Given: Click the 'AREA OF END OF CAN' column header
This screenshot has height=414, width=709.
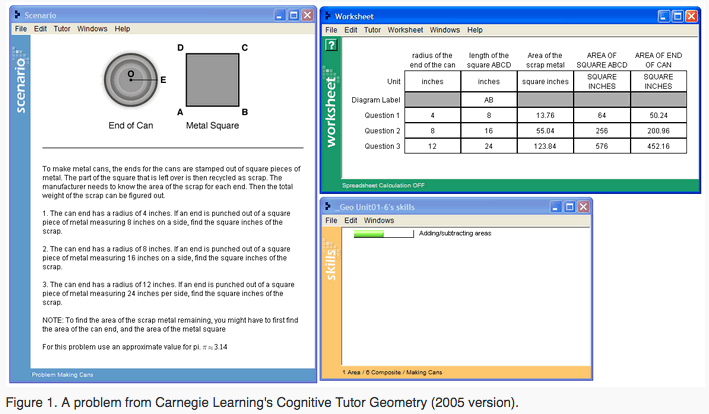Looking at the screenshot, I should point(658,60).
